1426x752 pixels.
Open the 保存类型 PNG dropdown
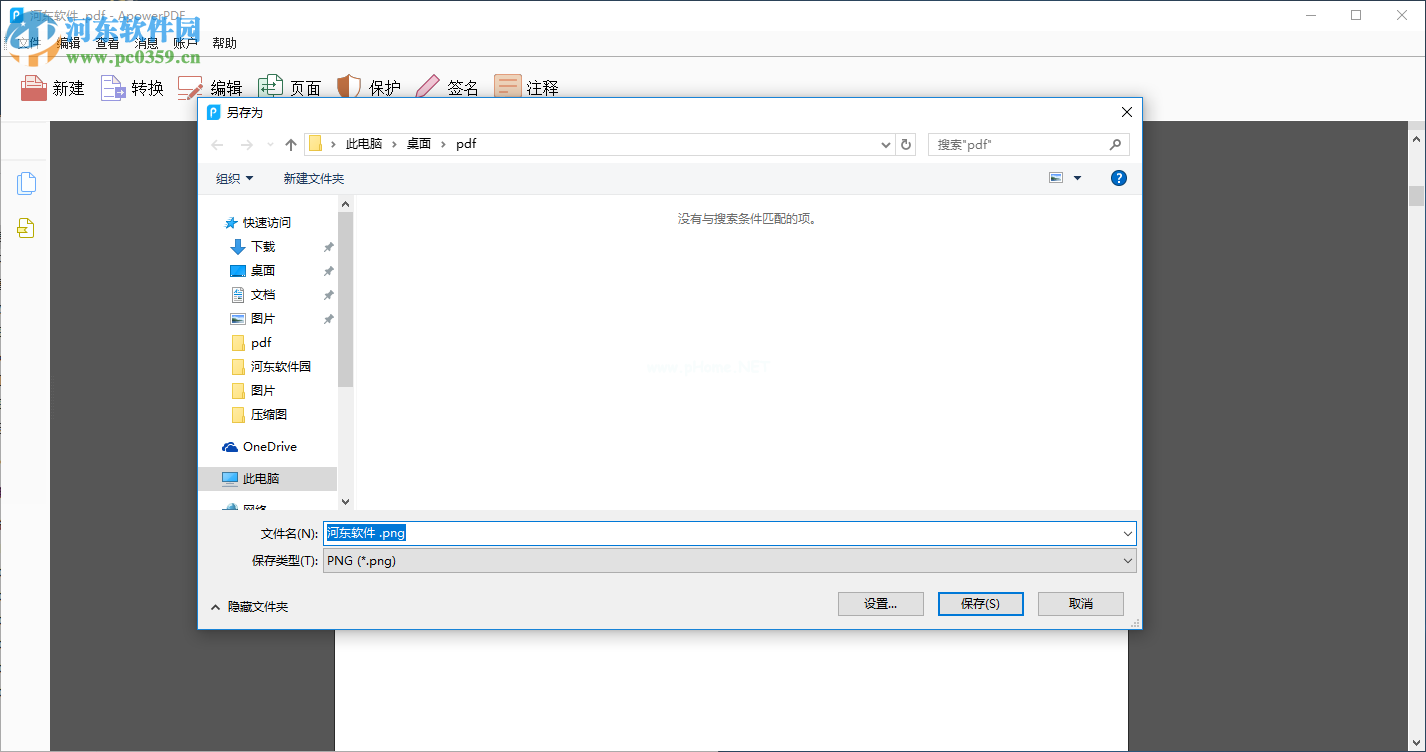(x=730, y=561)
